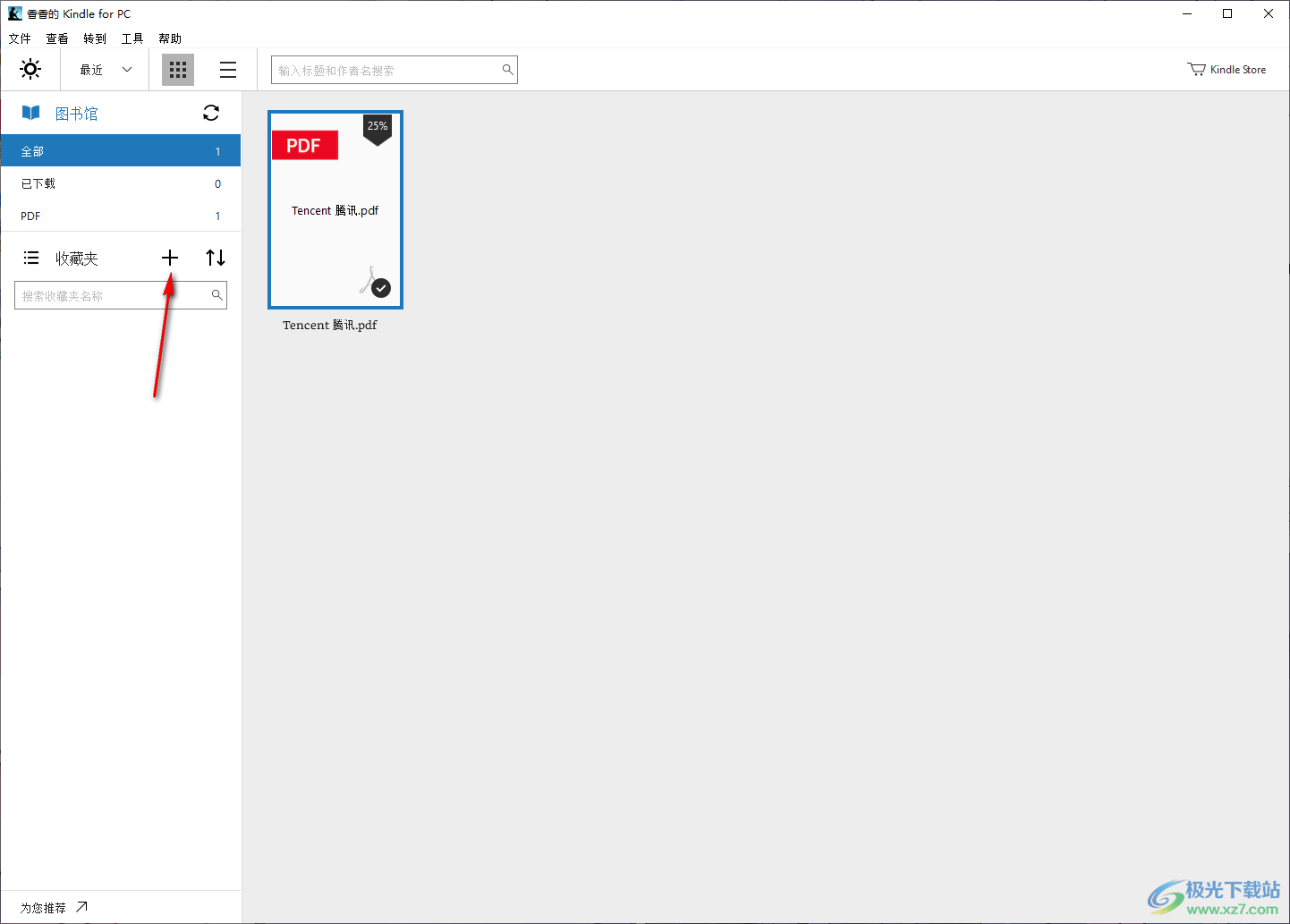Select the 全部 library filter

[121, 151]
